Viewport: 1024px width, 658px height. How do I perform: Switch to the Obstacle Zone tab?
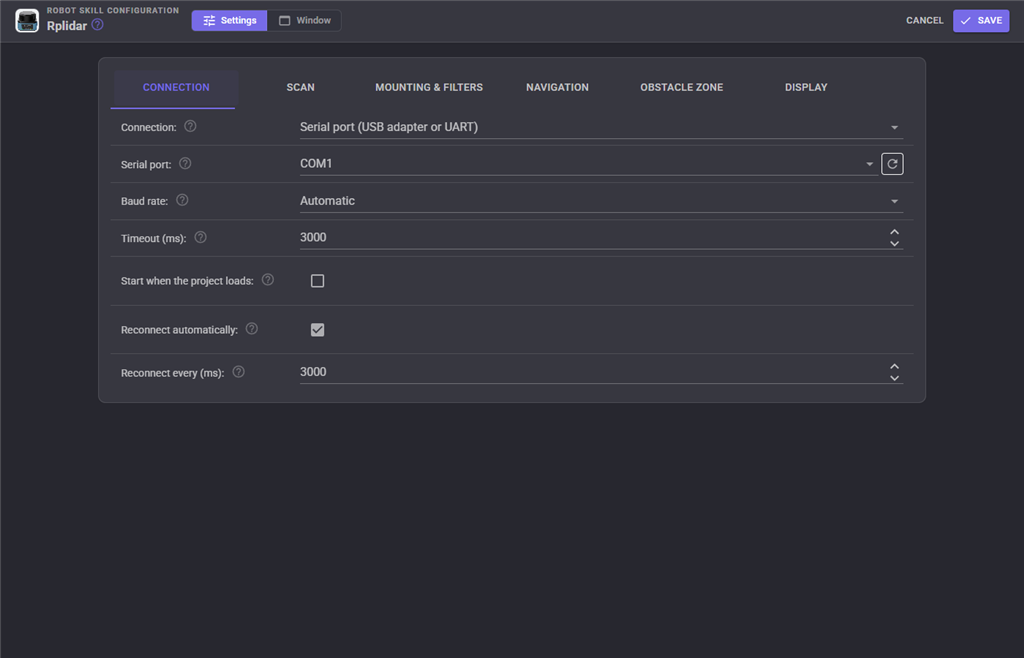tap(682, 87)
